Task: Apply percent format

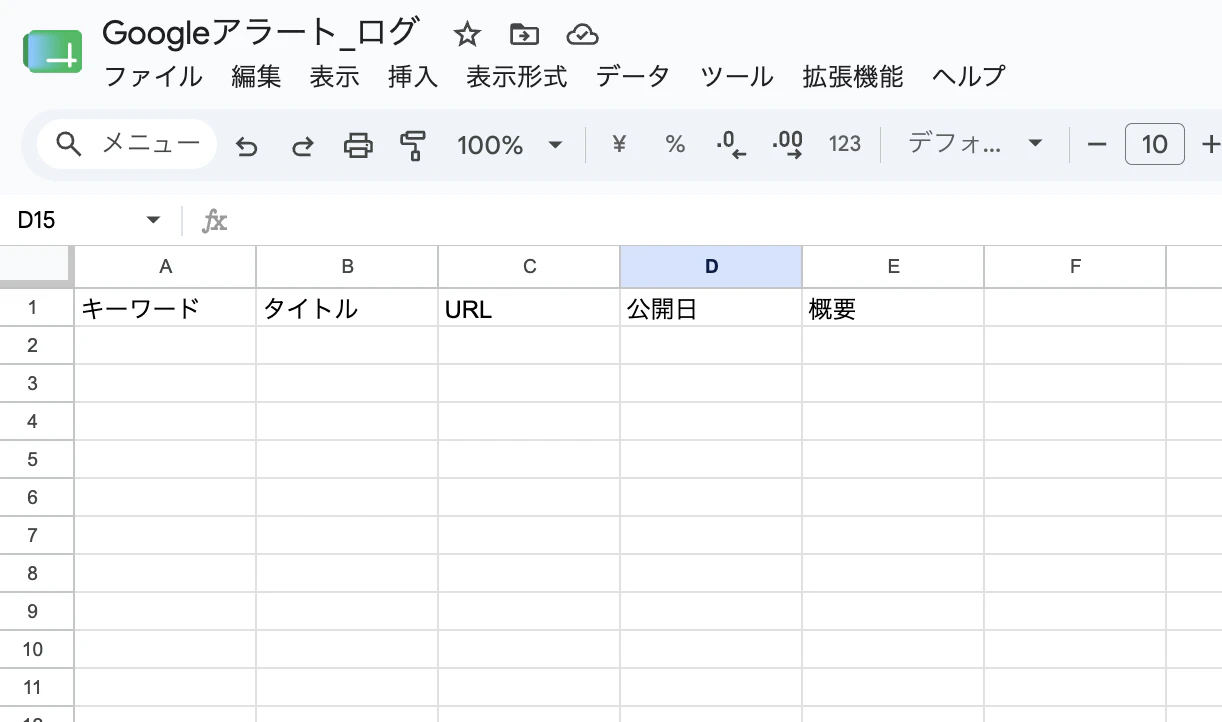Action: 675,145
